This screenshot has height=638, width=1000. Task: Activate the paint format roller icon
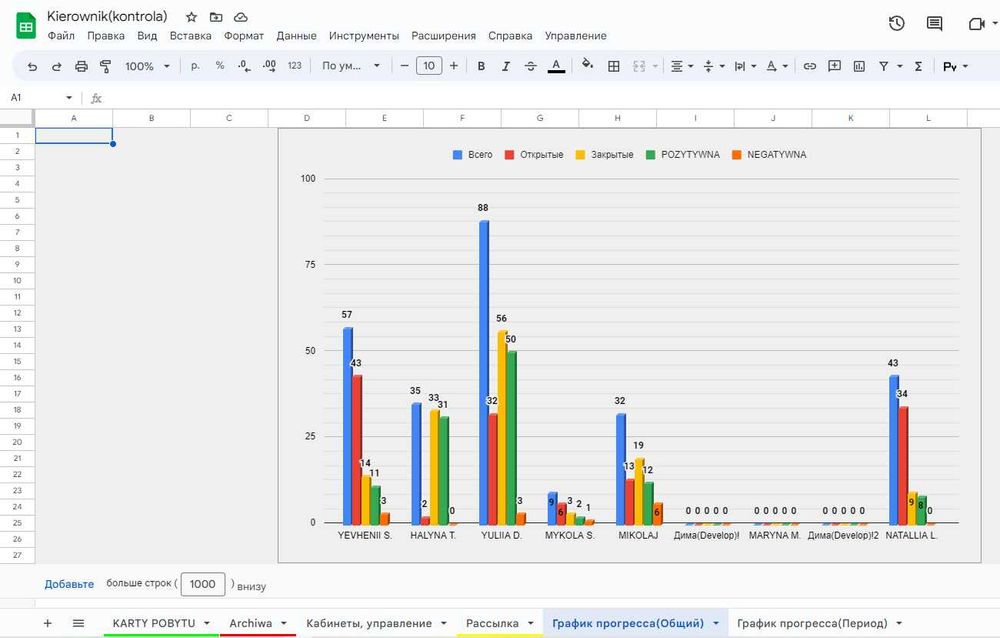click(105, 66)
